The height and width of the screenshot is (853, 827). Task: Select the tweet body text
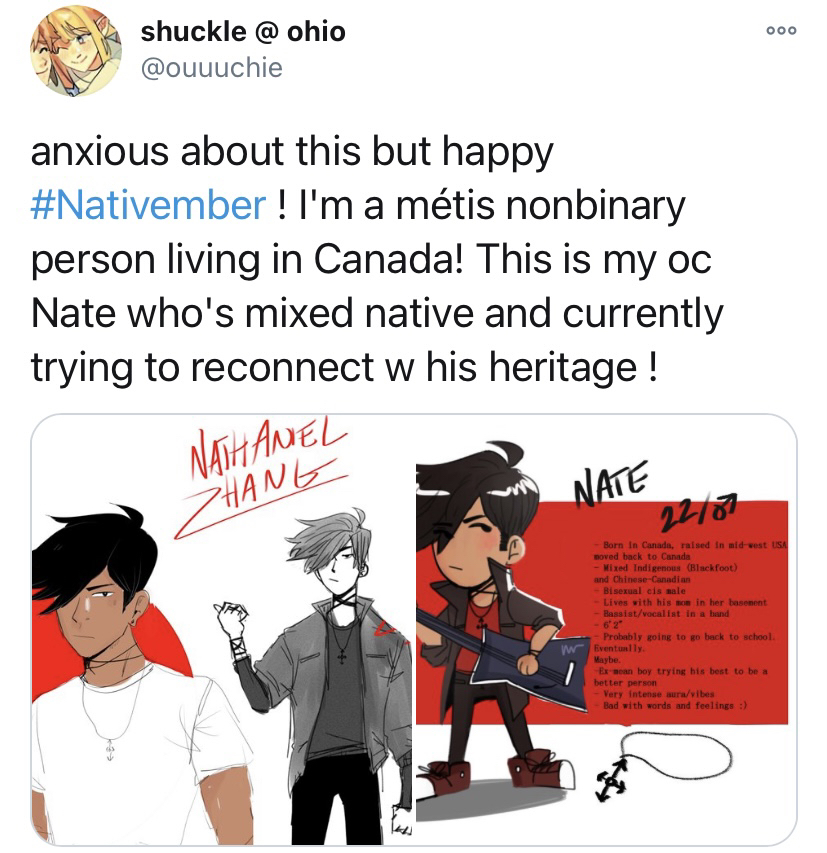(x=377, y=258)
